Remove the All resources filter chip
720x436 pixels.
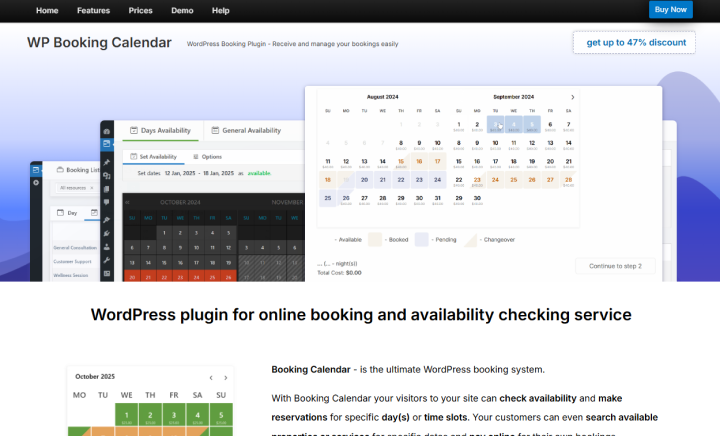click(x=92, y=188)
